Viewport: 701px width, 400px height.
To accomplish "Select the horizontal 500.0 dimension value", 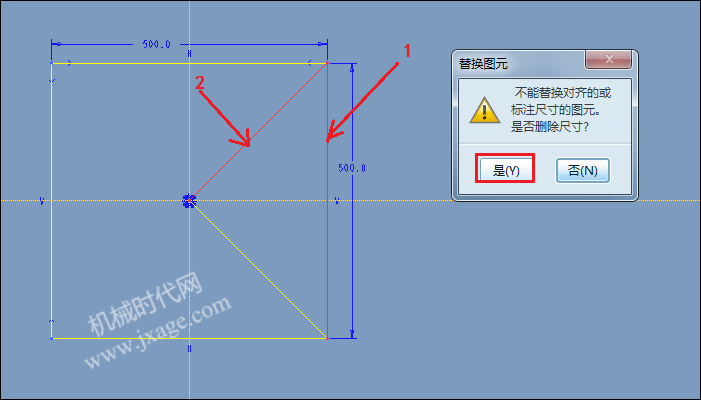I will 156,44.
